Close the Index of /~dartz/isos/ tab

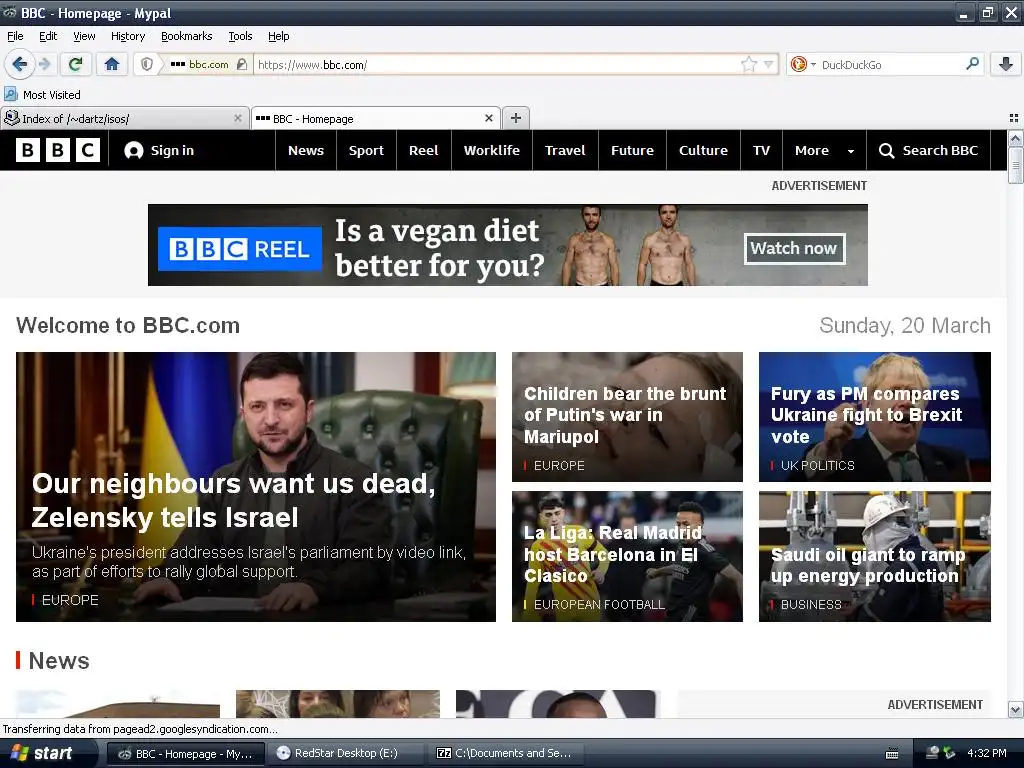click(238, 118)
